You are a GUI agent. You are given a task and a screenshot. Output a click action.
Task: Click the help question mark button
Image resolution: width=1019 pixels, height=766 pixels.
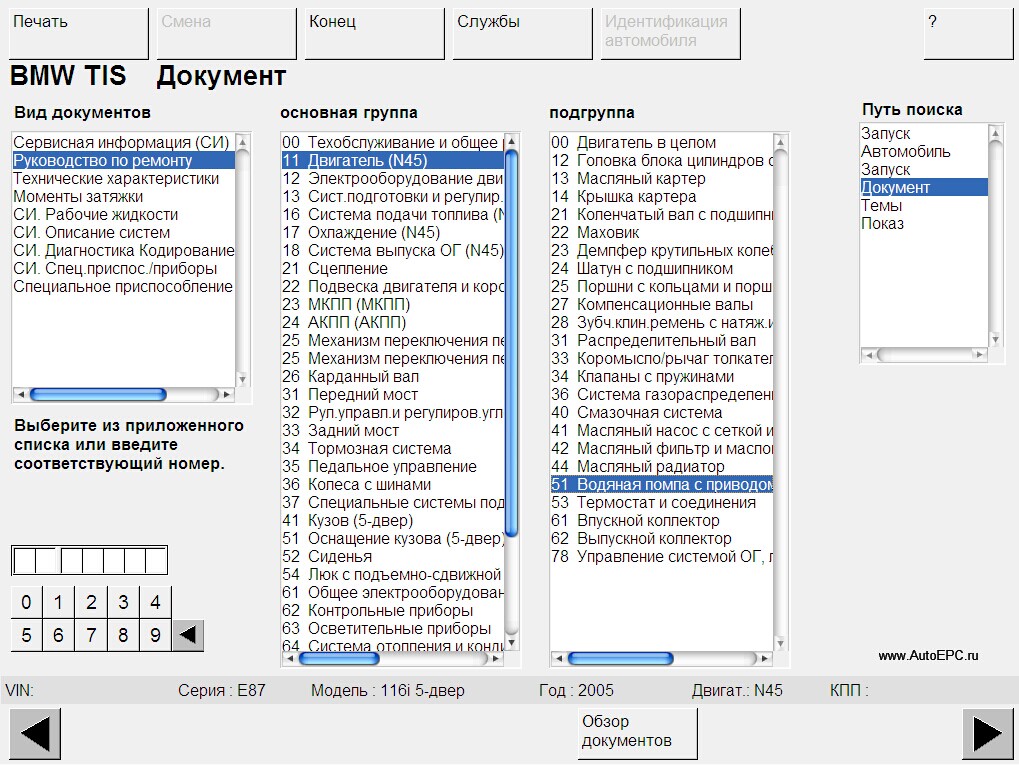coord(968,33)
